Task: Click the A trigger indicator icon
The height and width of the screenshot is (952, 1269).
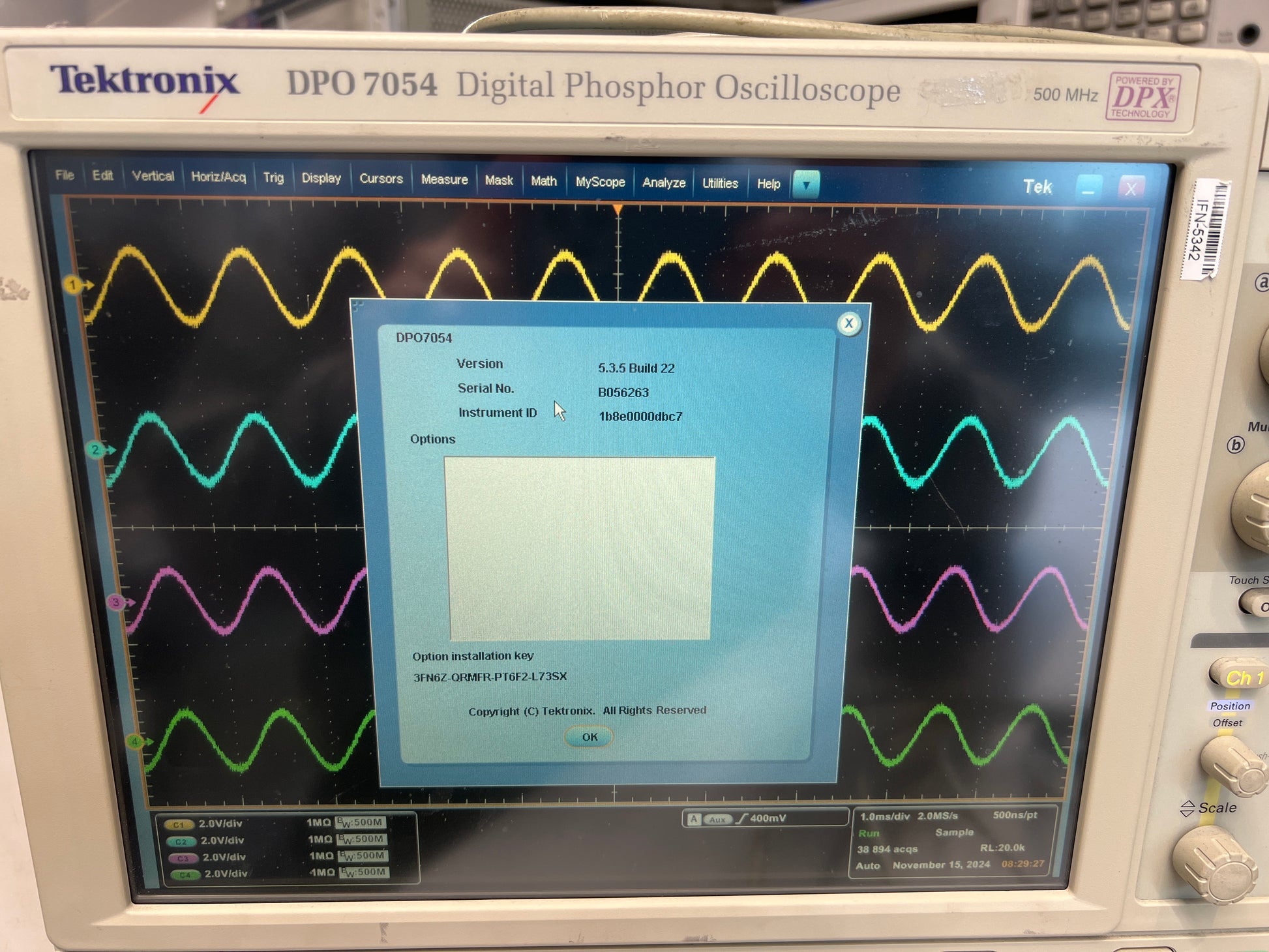Action: point(694,819)
